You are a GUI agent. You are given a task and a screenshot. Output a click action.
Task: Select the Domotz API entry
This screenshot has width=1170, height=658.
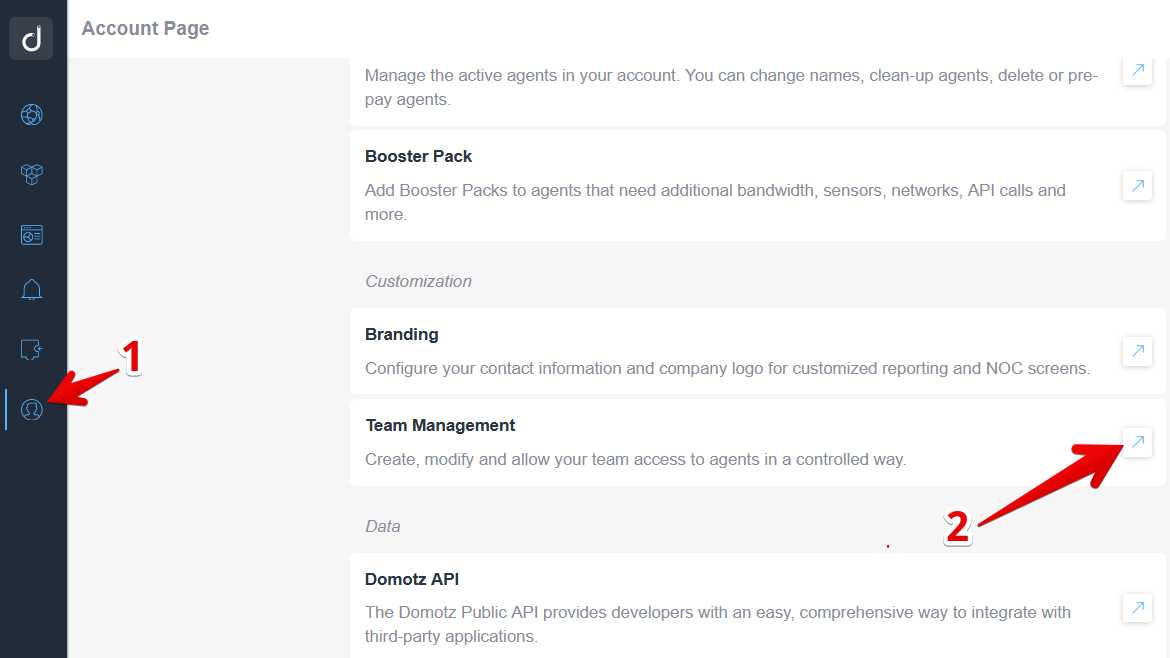tap(411, 579)
